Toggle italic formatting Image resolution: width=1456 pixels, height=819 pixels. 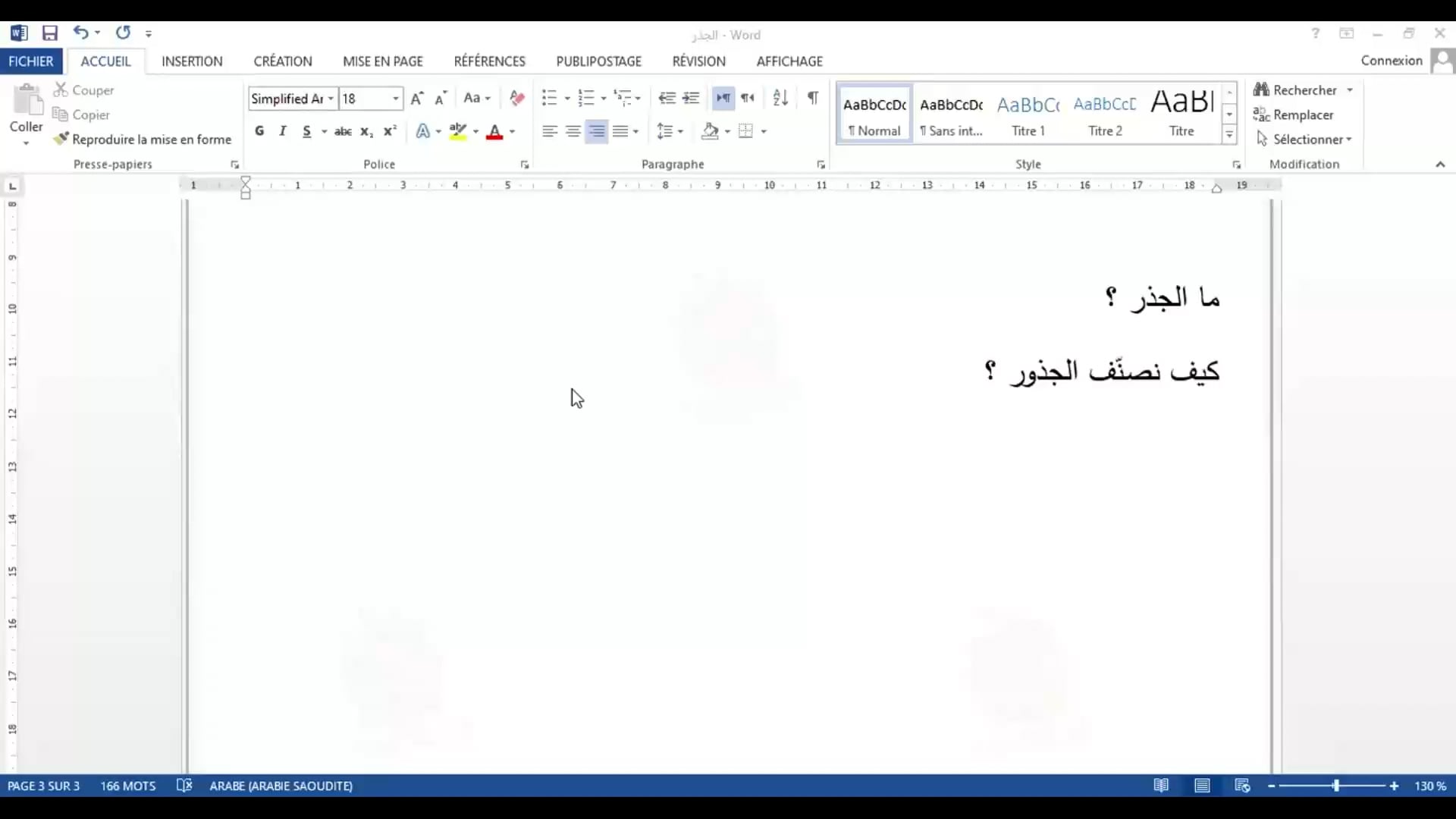click(x=283, y=131)
